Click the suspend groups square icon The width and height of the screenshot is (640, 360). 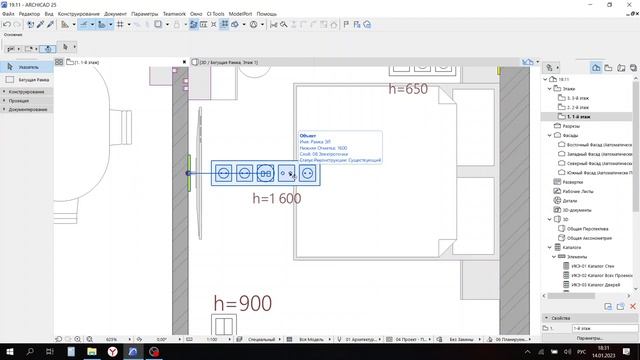(158, 24)
